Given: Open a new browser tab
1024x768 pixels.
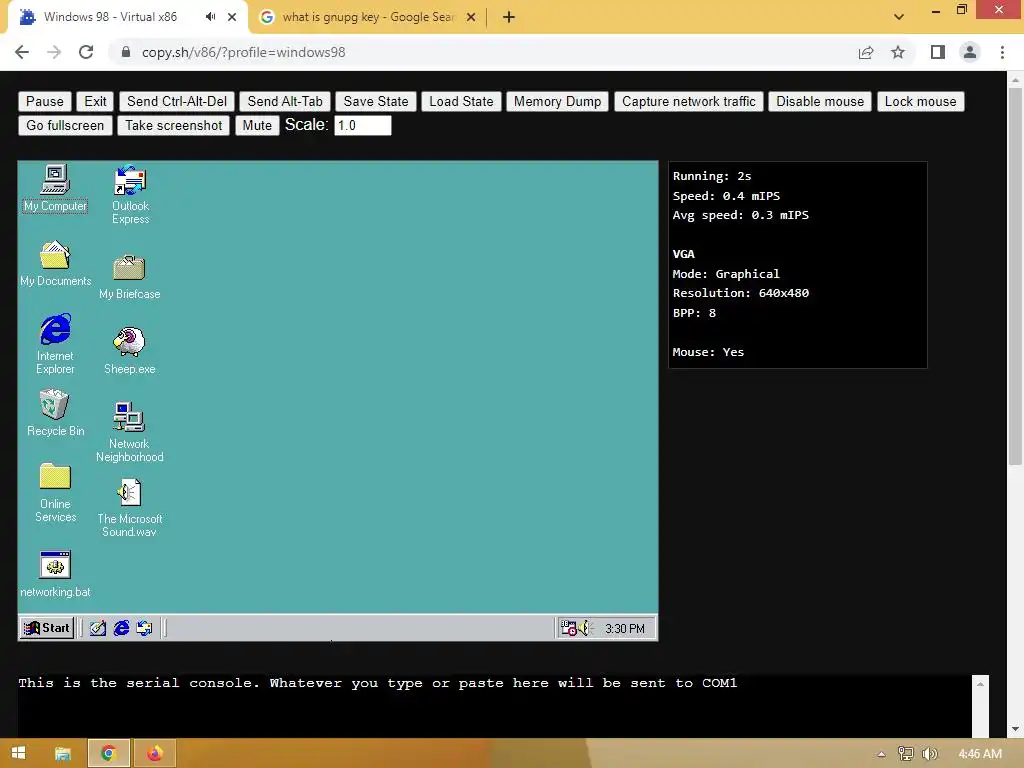Looking at the screenshot, I should click(509, 17).
